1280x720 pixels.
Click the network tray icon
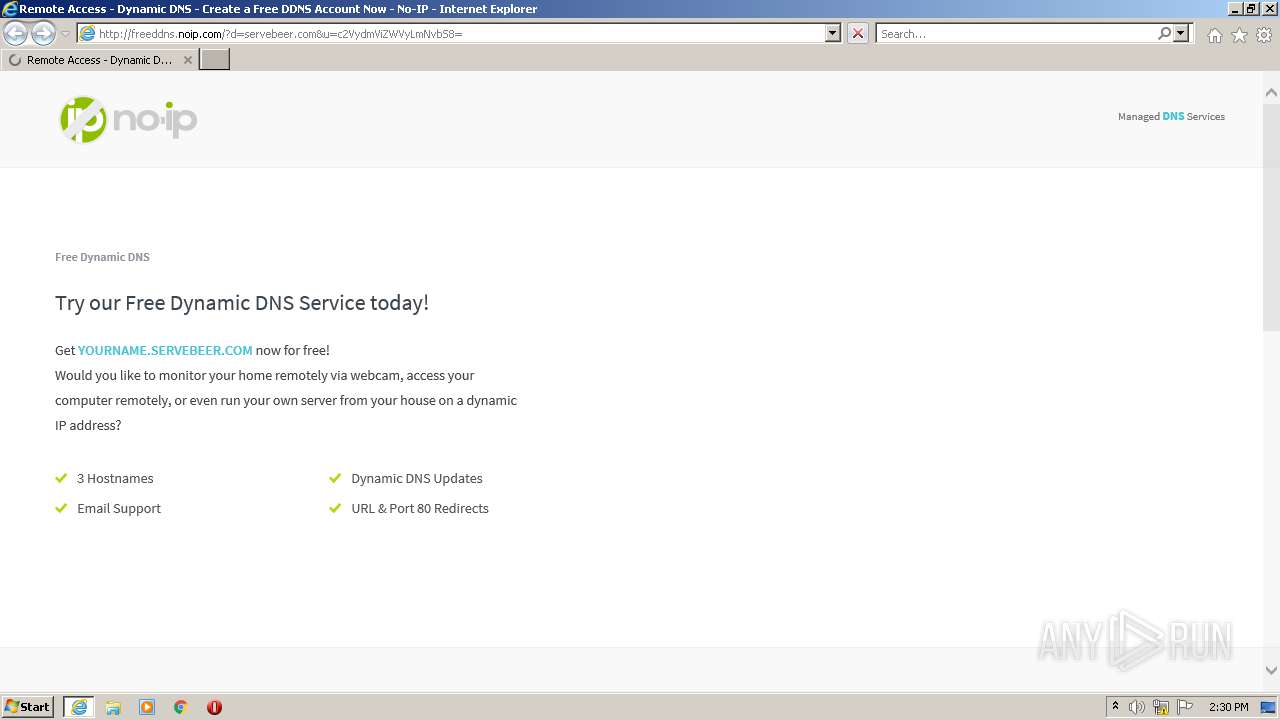(1161, 707)
